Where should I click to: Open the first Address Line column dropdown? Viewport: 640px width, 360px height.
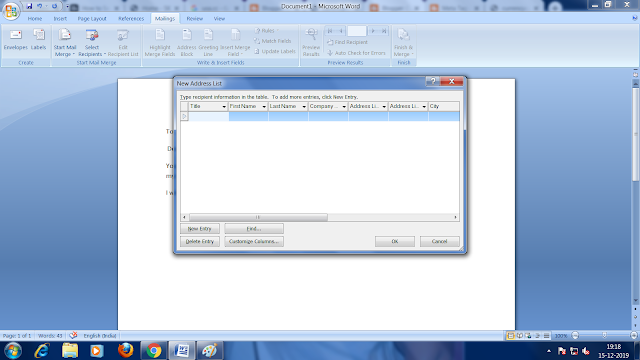click(x=384, y=107)
